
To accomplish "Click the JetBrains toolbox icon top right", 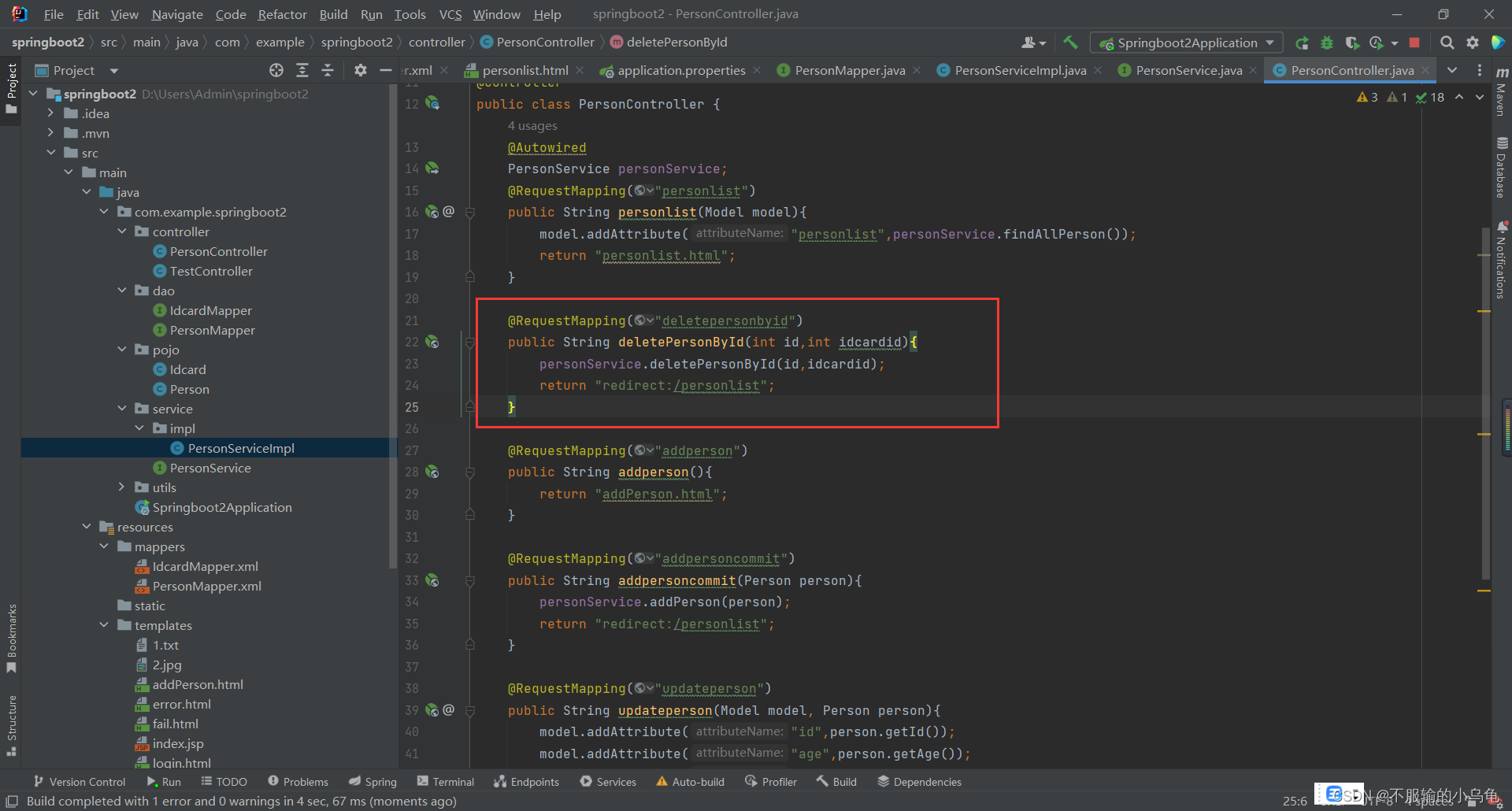I will point(1498,43).
